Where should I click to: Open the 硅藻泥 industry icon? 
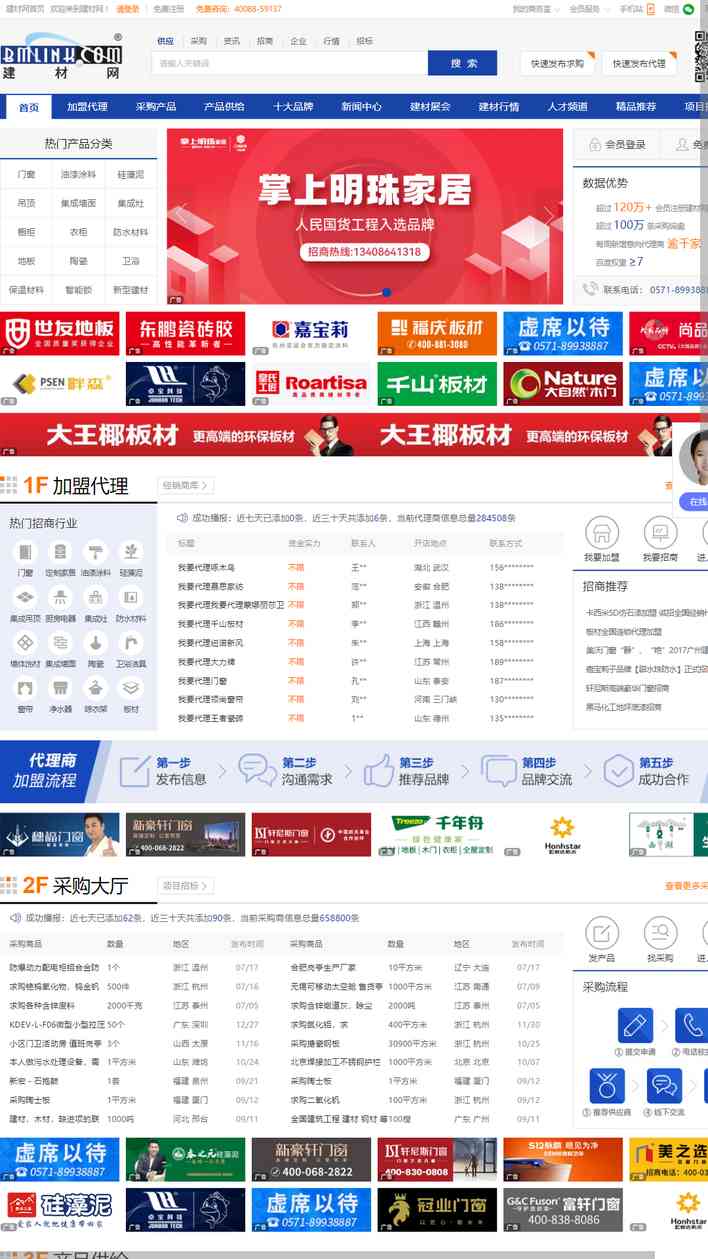tap(131, 551)
